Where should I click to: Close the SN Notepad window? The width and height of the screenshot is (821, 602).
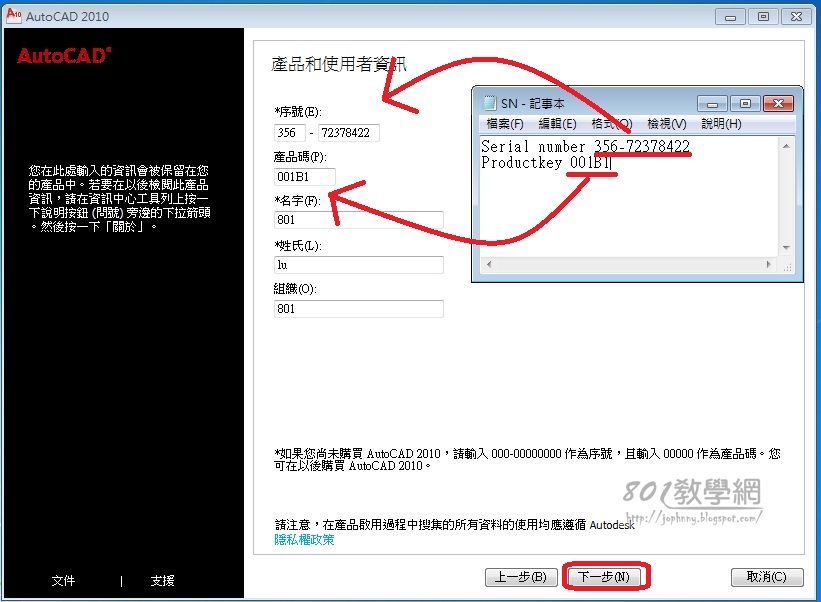point(778,104)
